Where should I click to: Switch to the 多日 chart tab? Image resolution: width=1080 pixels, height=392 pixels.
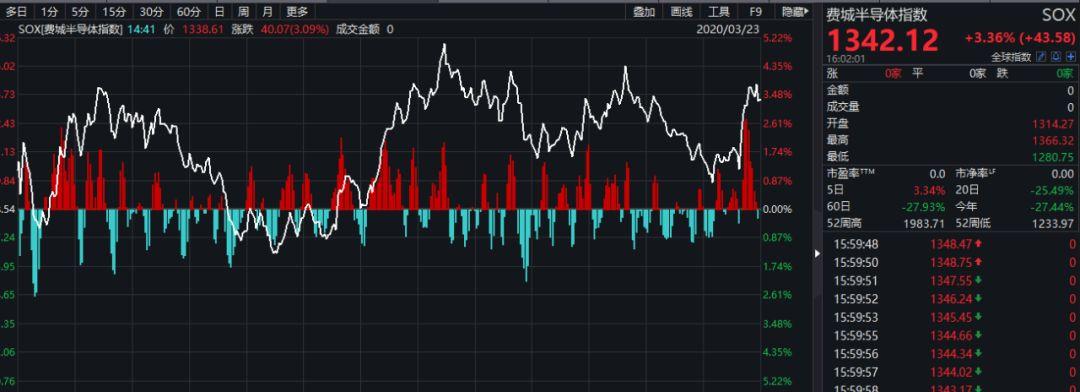coord(17,12)
